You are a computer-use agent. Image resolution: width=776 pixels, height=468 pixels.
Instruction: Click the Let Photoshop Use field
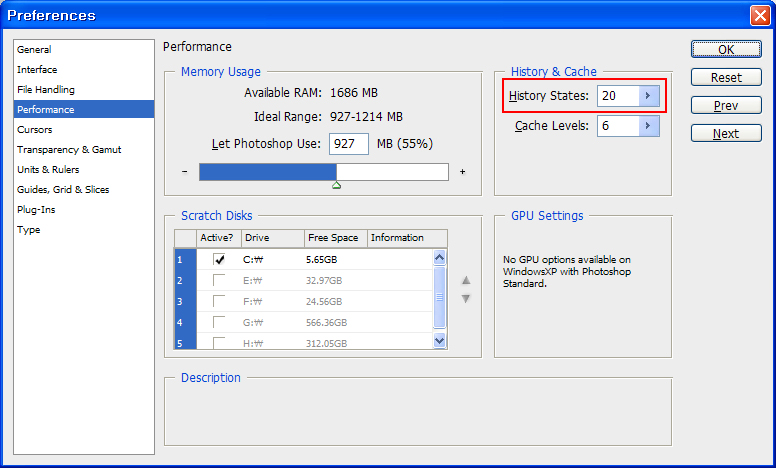[x=349, y=144]
